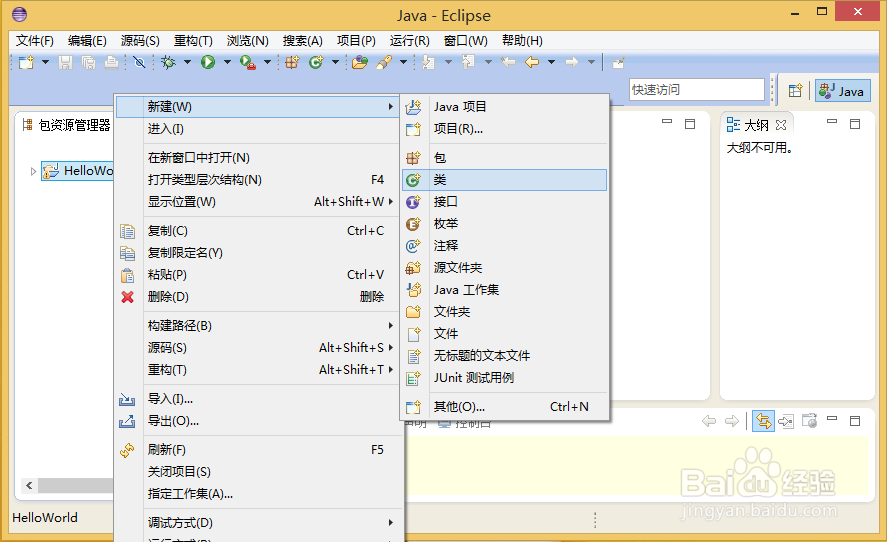887x542 pixels.
Task: Open dropdown arrow next to Back navigation arrow
Action: tap(551, 62)
